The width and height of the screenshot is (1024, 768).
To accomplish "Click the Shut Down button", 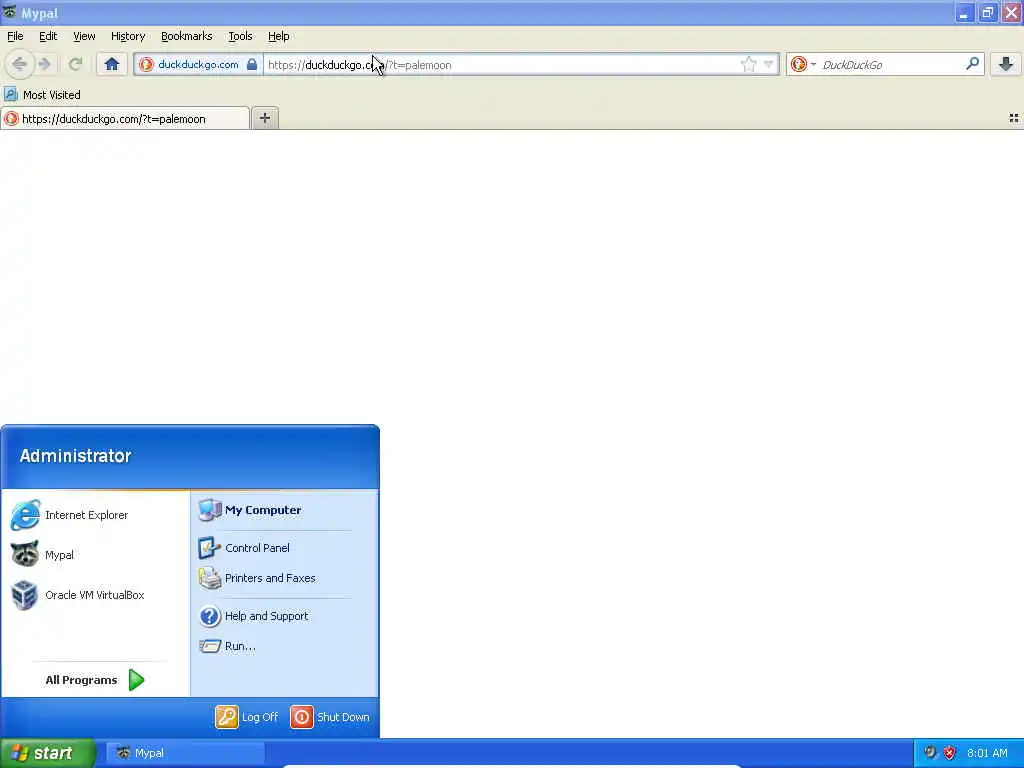I will 330,716.
